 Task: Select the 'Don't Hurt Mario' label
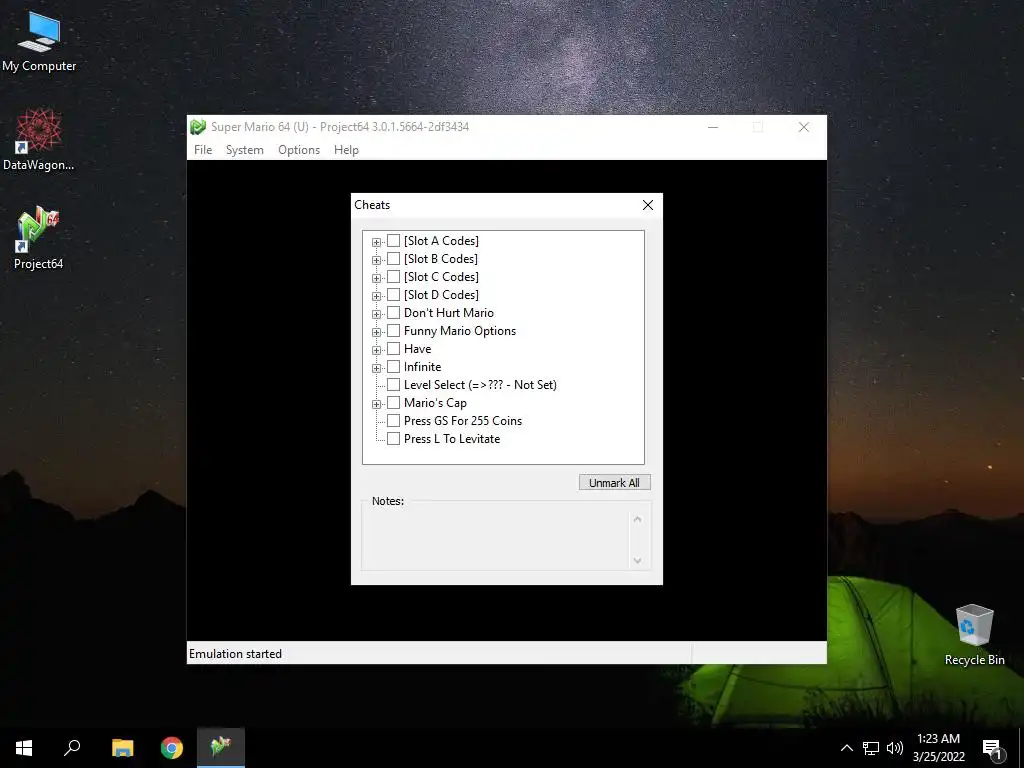coord(449,313)
